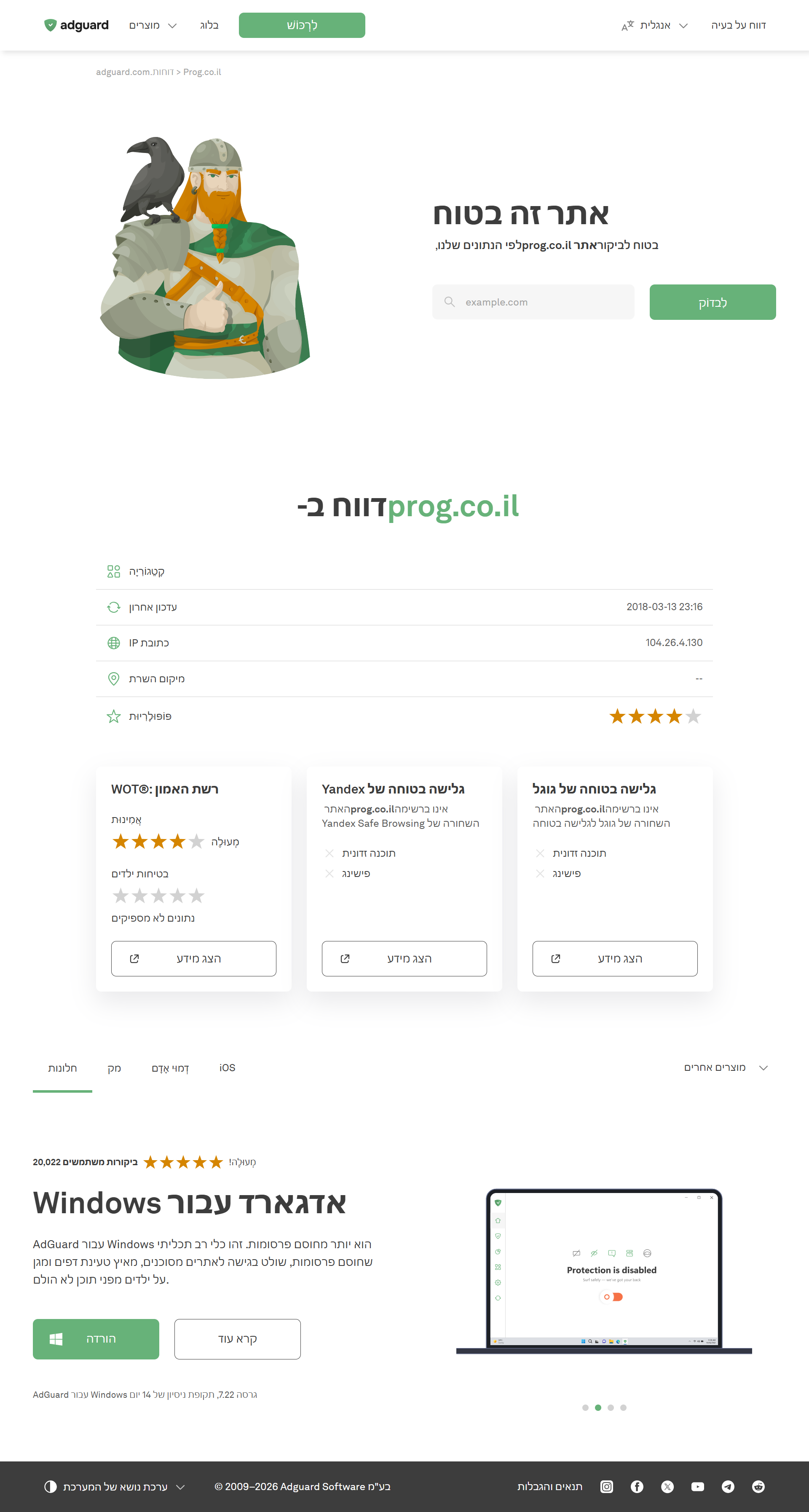This screenshot has width=809, height=1512.
Task: Select the first carousel dot under the laptop
Action: click(x=585, y=1407)
